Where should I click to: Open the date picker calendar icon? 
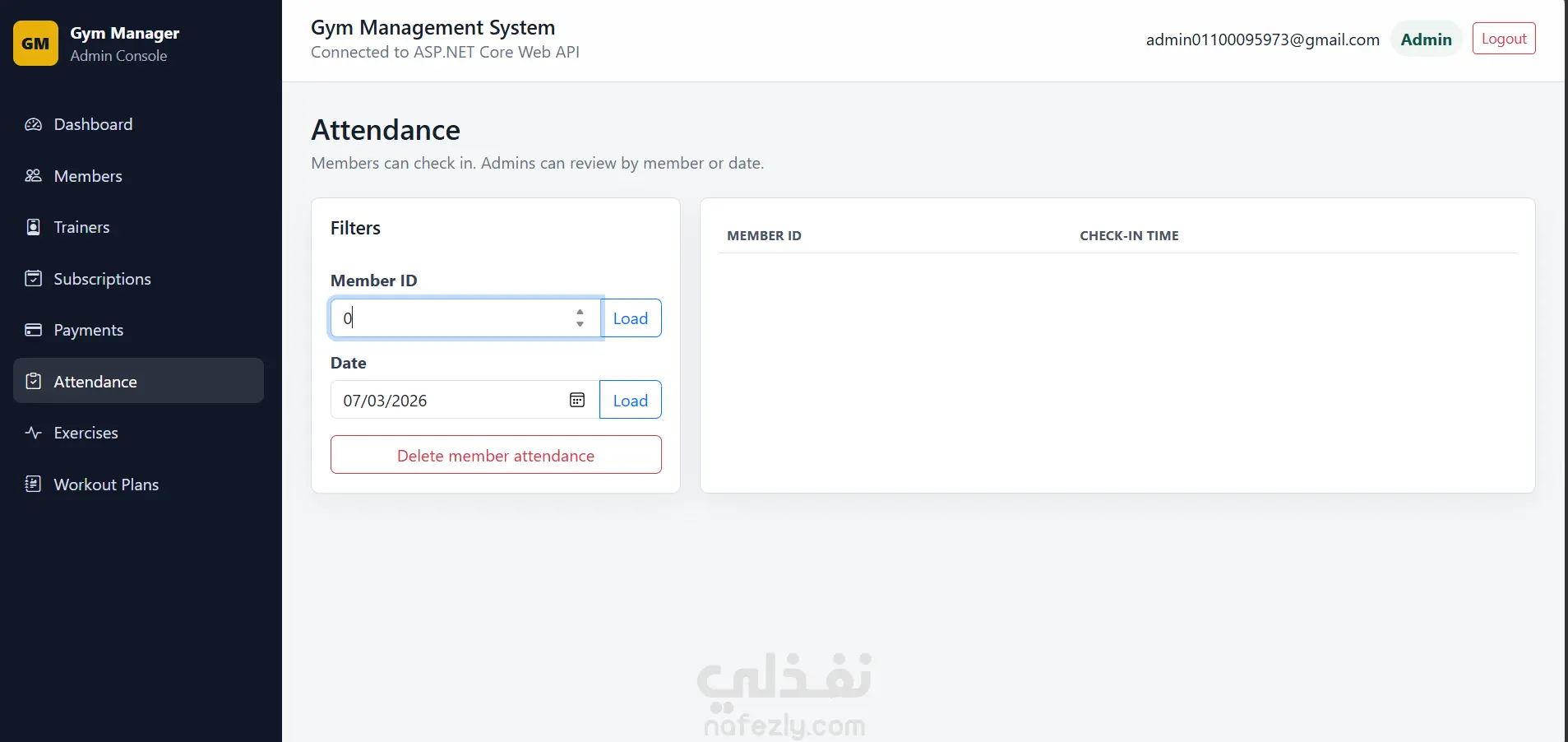click(x=577, y=400)
